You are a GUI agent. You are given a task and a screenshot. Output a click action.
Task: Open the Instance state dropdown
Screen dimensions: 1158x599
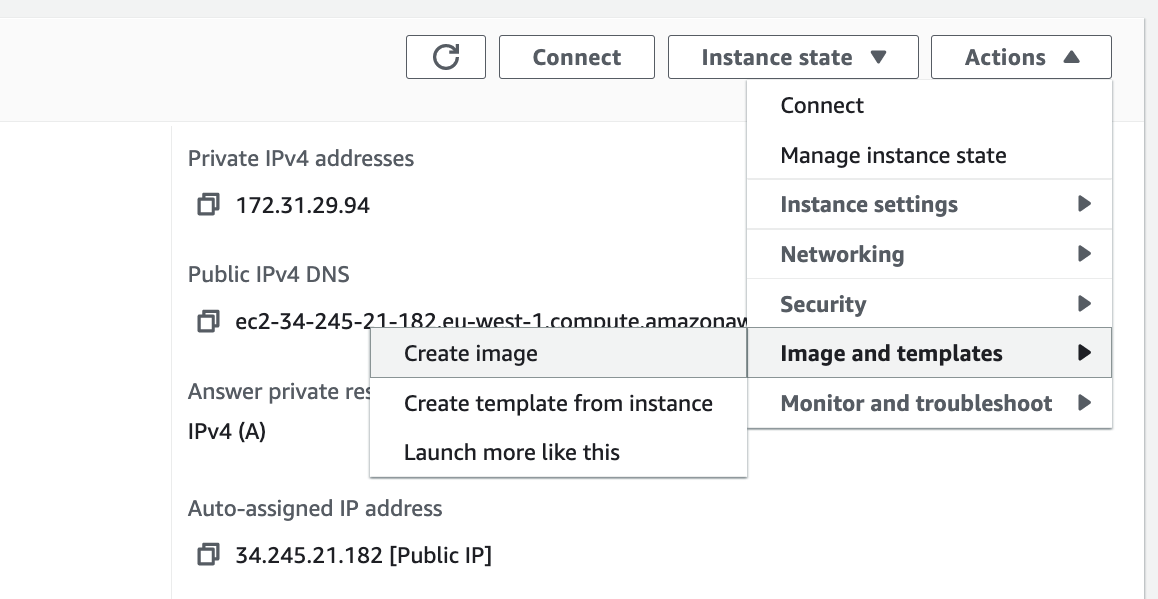(x=793, y=57)
